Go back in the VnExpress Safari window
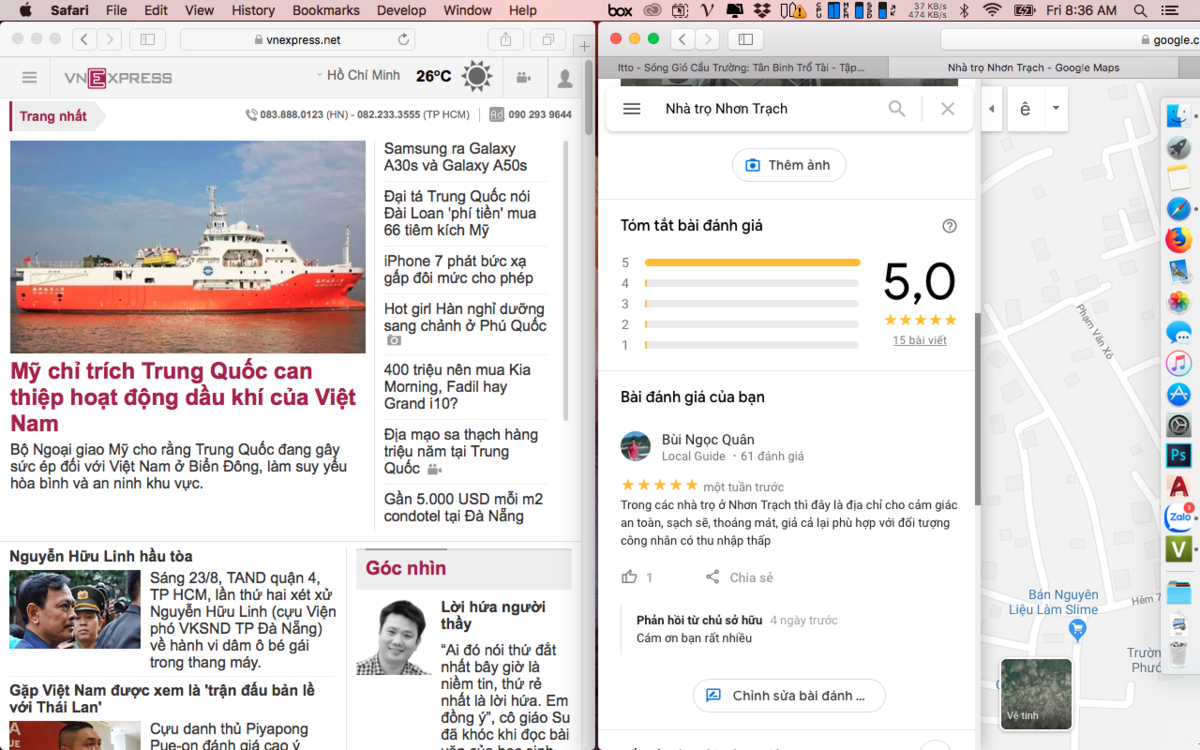1200x750 pixels. point(84,39)
